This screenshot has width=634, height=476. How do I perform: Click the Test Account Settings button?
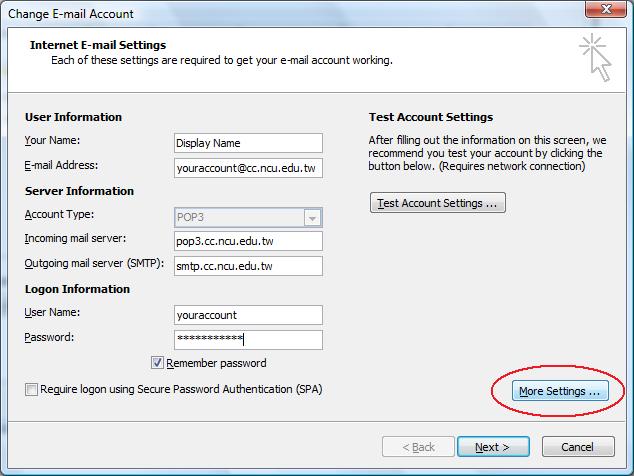pos(437,203)
